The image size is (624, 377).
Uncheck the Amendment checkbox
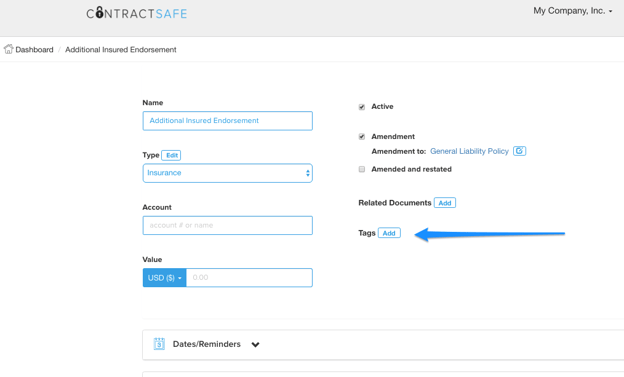coord(362,137)
